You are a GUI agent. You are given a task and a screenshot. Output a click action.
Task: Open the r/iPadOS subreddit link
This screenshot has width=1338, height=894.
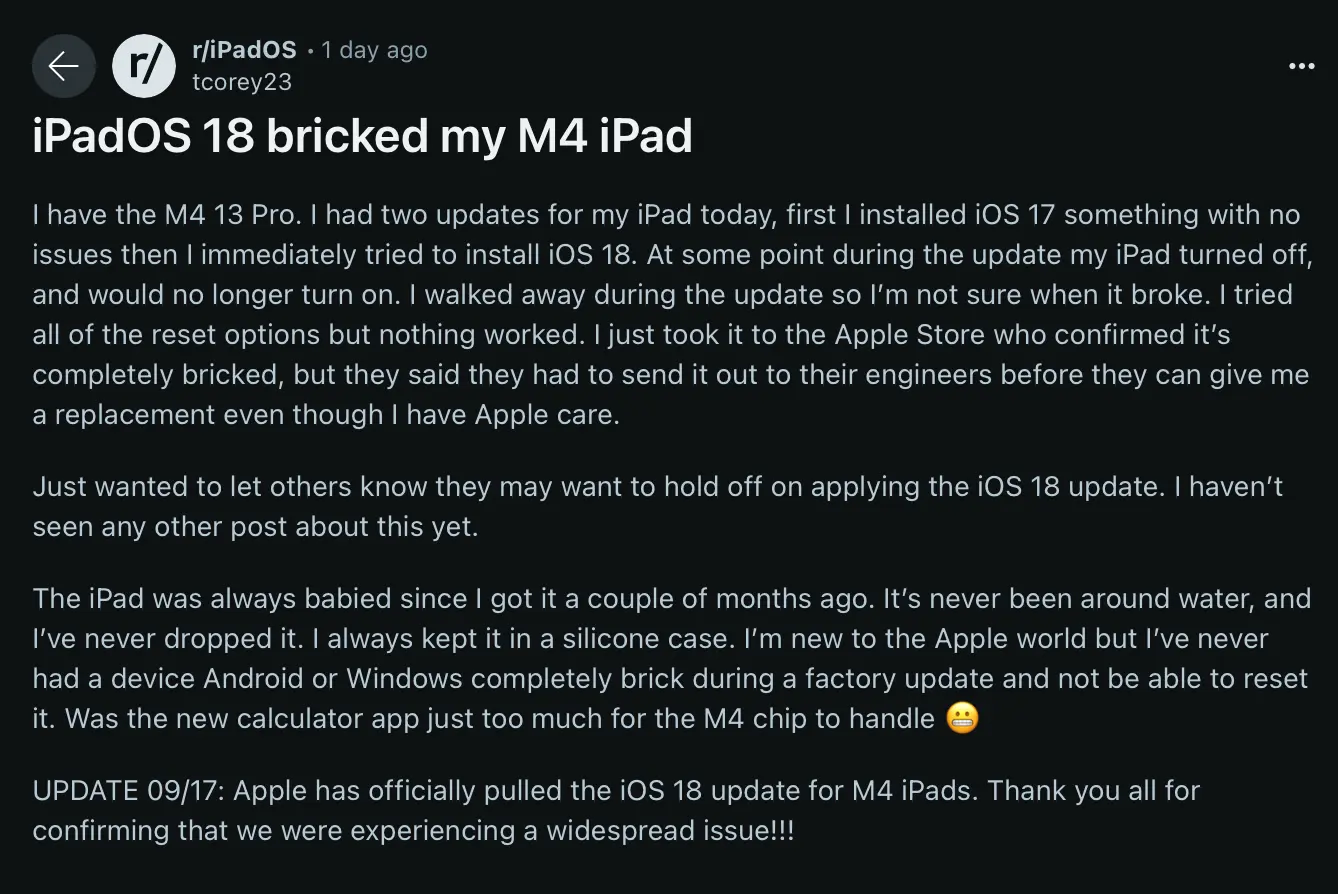[x=244, y=50]
